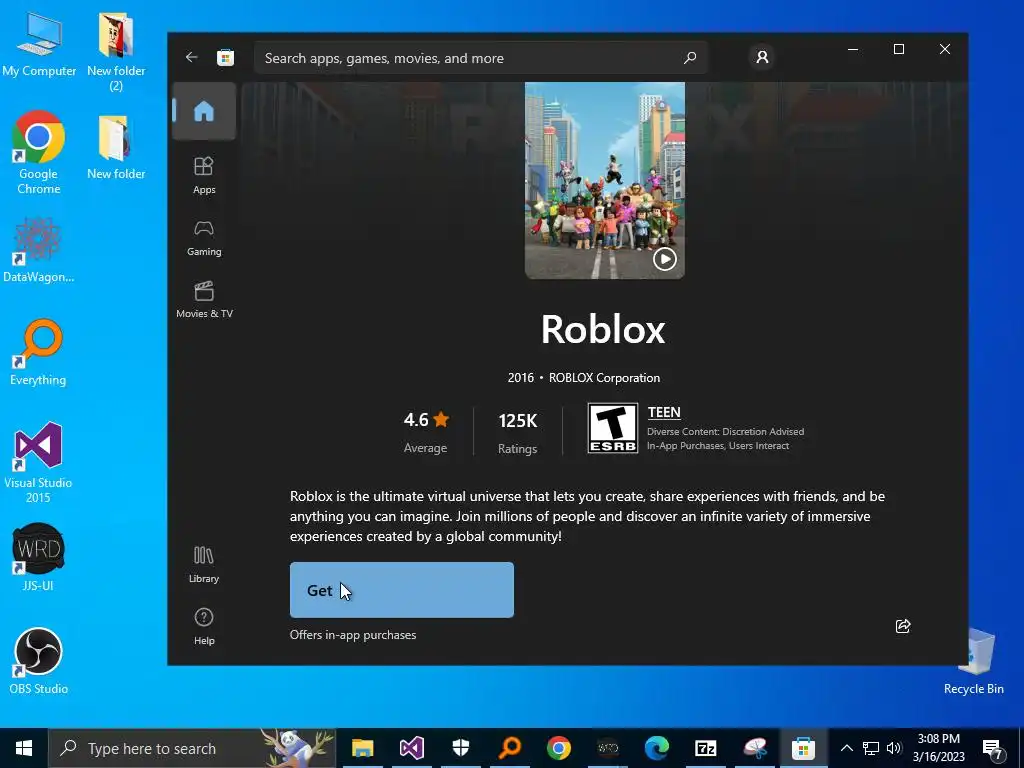Play the Roblox trailer video
Viewport: 1024px width, 768px height.
(664, 259)
